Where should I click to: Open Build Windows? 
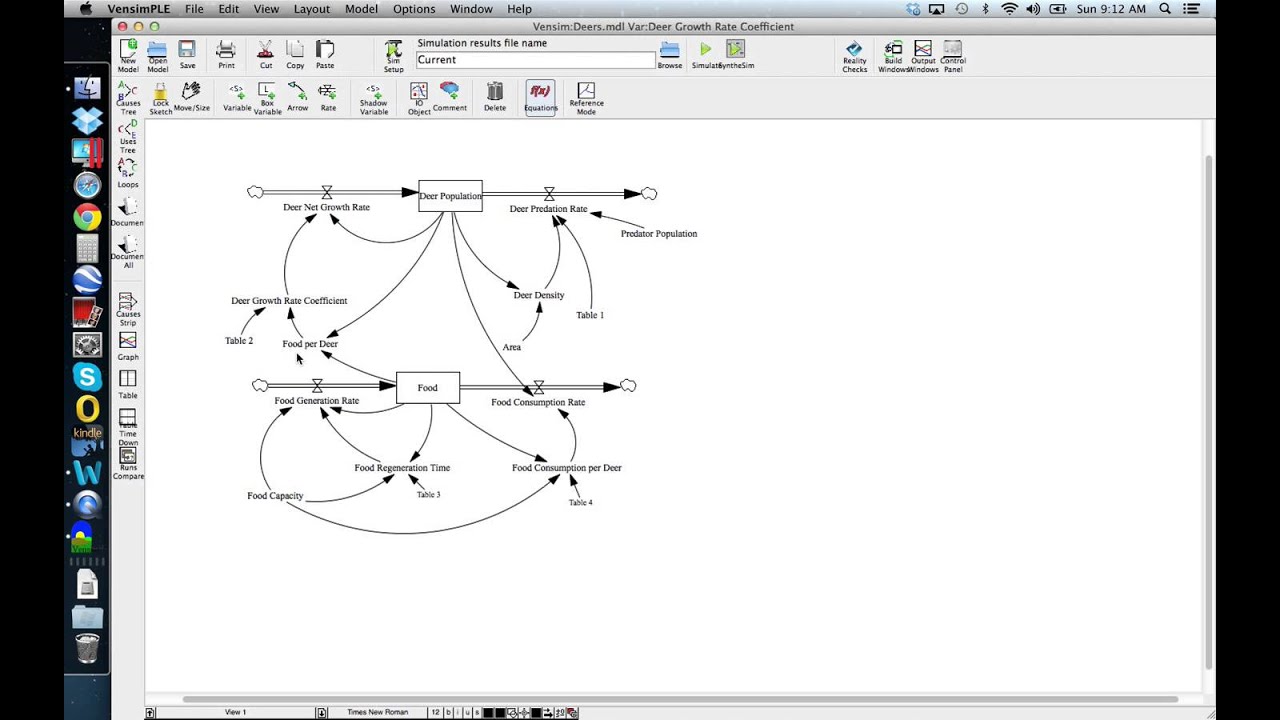(x=893, y=56)
